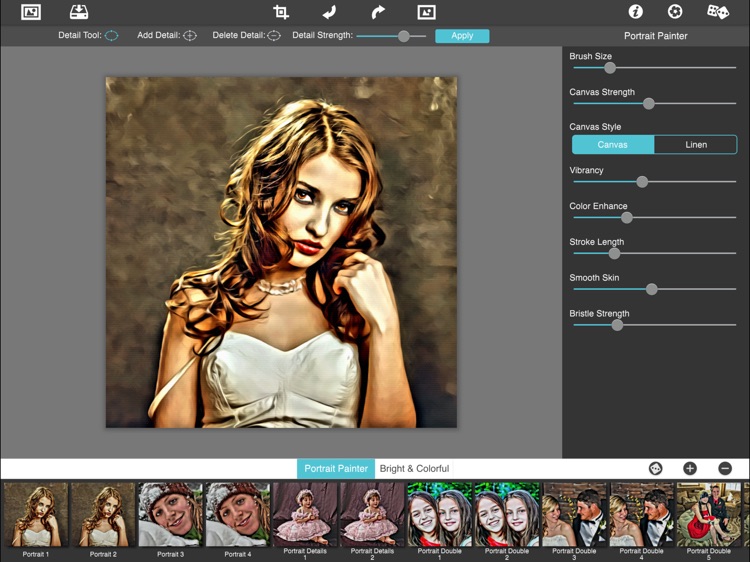Show original image with the compare icon
The image size is (750, 562).
click(x=426, y=12)
